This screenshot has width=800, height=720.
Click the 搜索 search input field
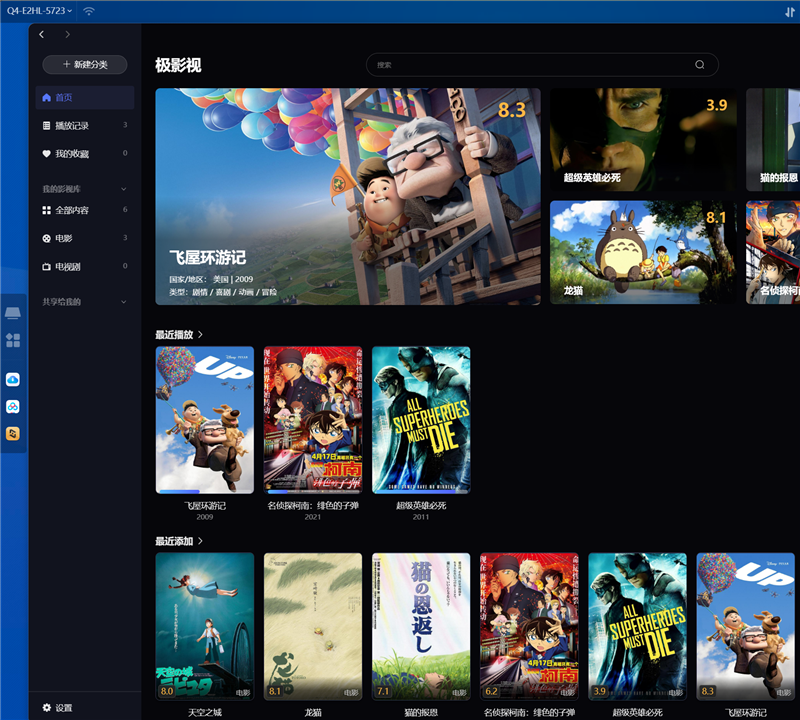click(530, 65)
